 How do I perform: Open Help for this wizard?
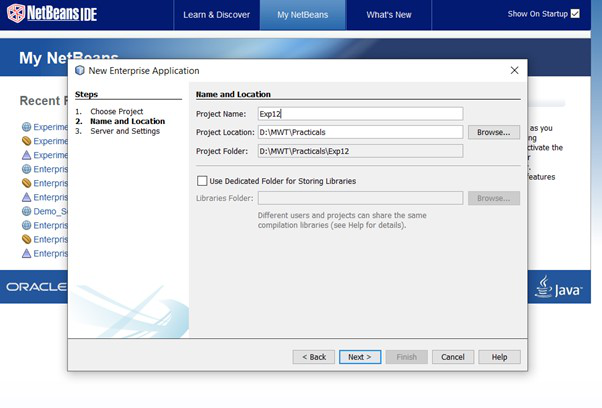coord(499,357)
